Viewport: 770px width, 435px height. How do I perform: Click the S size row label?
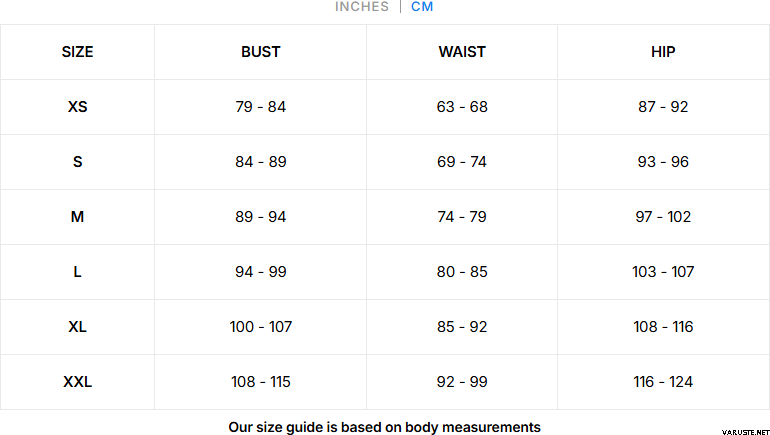(77, 162)
